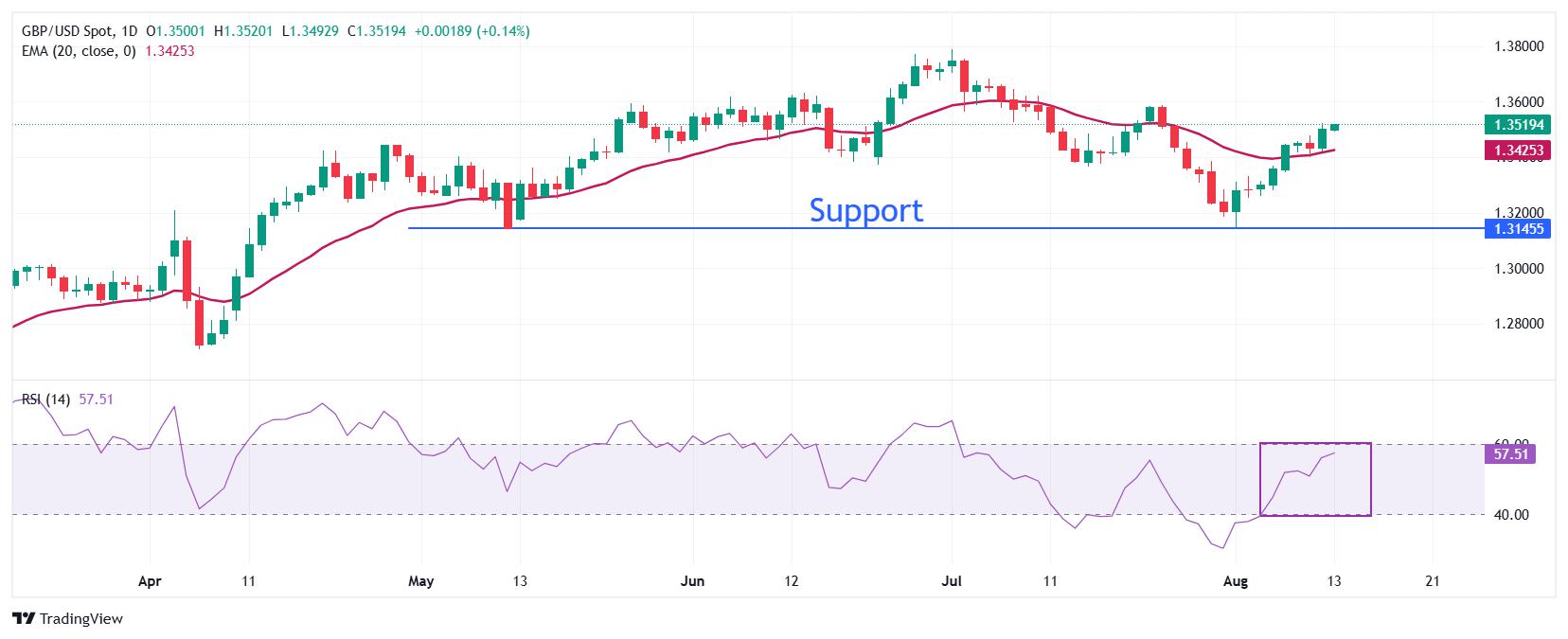
Task: Click the green 1.35194 current price tag
Action: (x=1519, y=125)
